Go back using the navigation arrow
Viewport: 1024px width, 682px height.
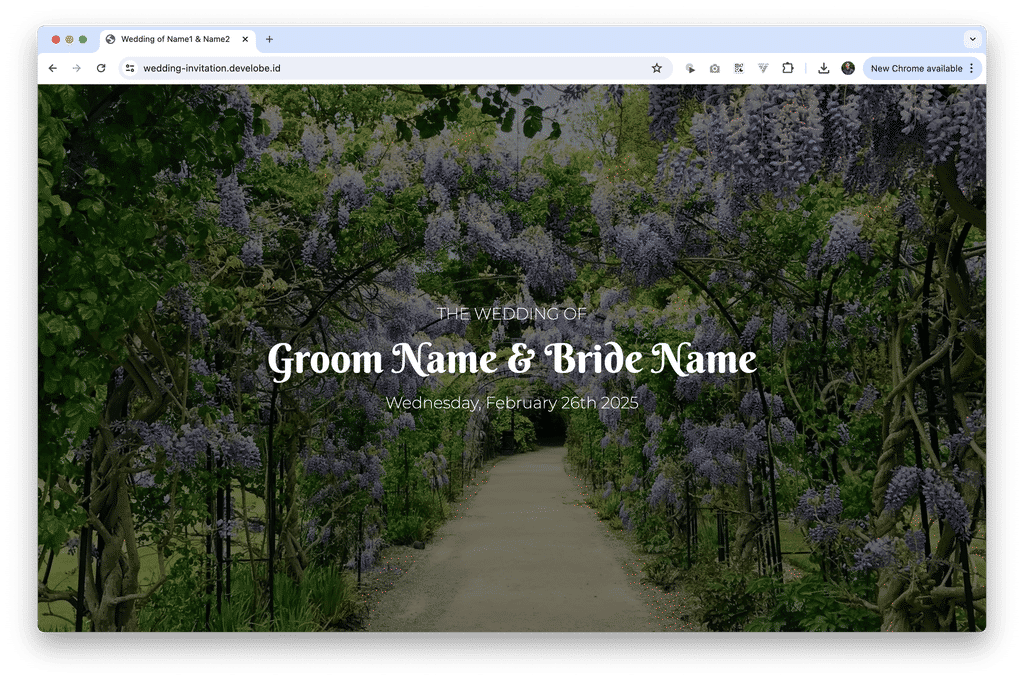tap(52, 68)
